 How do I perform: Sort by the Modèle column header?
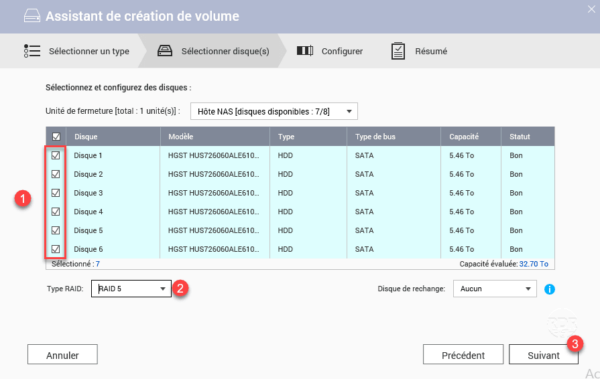[x=215, y=137]
